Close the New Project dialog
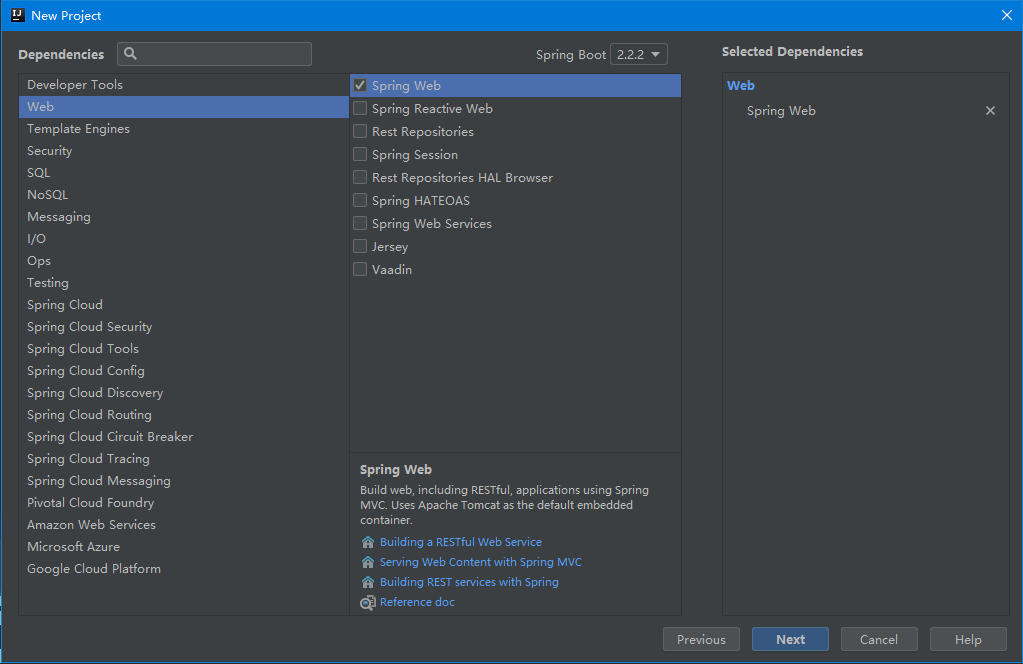This screenshot has height=664, width=1023. coord(1007,15)
